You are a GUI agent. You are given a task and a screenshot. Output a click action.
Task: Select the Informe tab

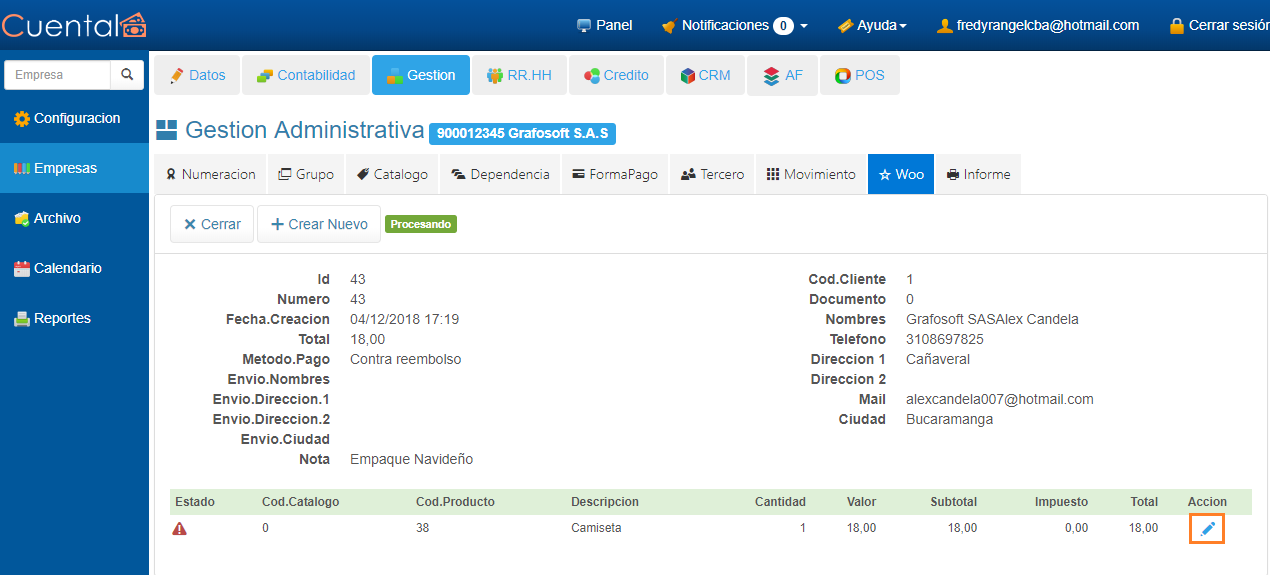978,174
